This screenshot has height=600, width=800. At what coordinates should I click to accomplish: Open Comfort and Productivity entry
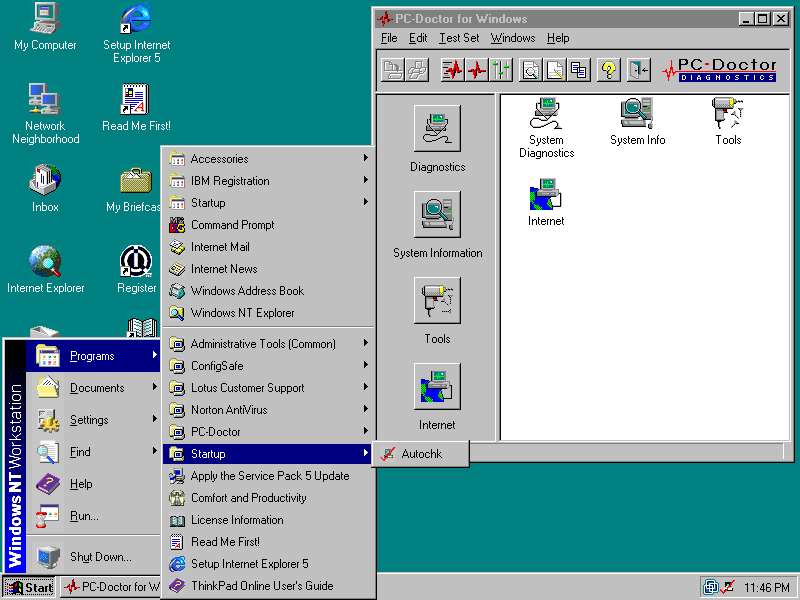(268, 497)
